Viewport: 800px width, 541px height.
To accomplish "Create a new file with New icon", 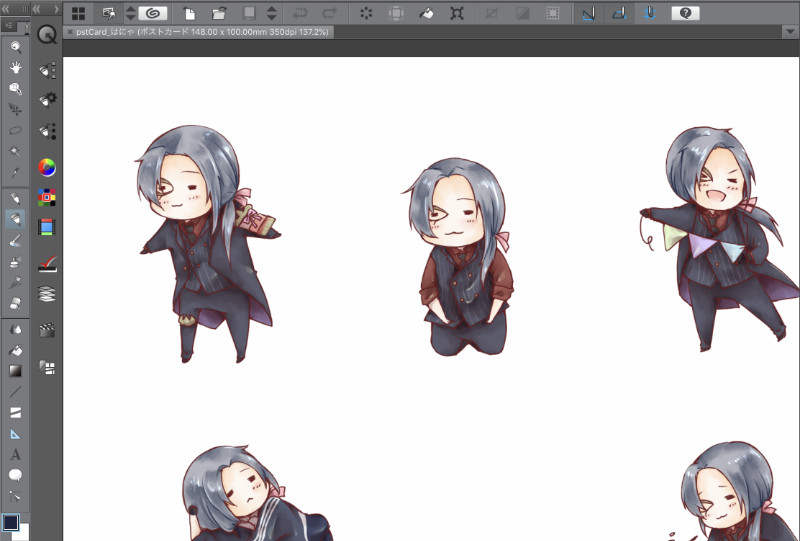I will (x=190, y=13).
